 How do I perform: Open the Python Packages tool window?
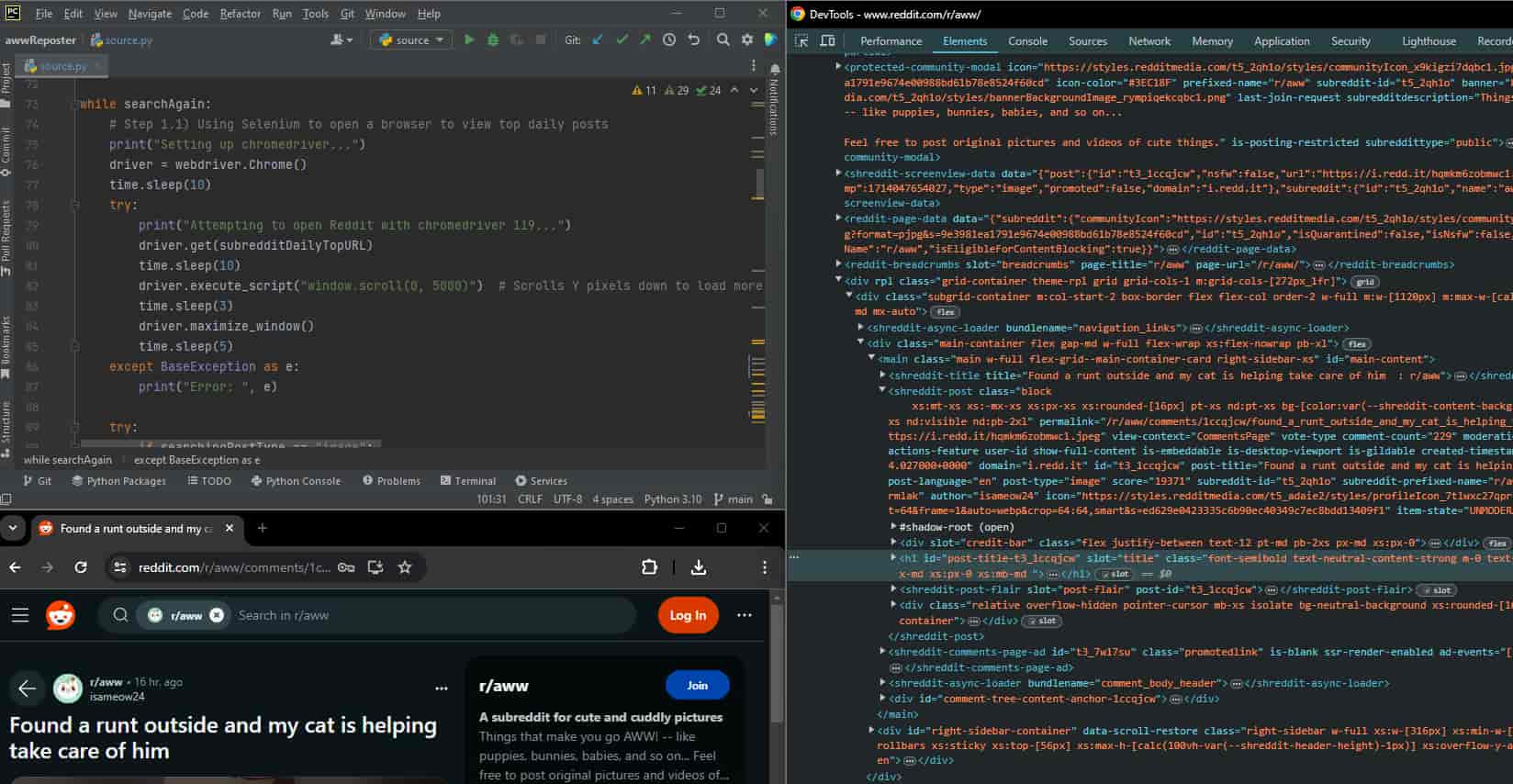click(x=118, y=480)
